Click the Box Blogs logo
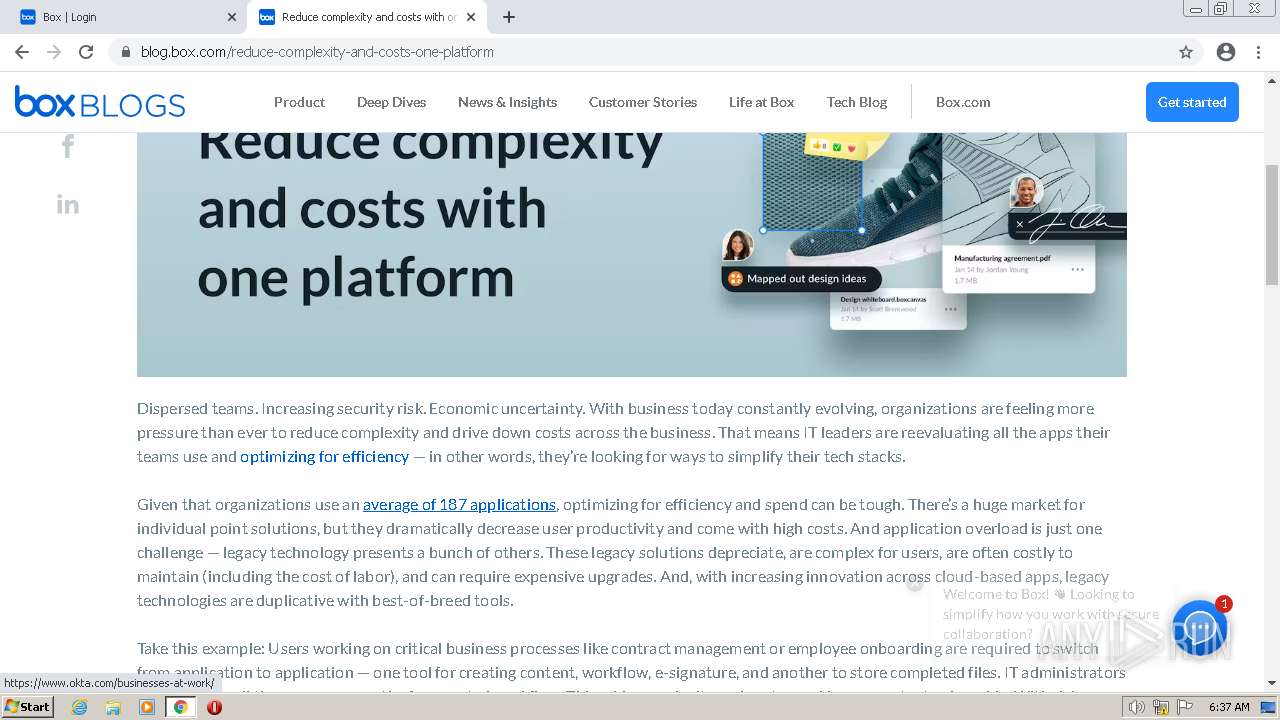Image resolution: width=1280 pixels, height=720 pixels. pos(100,102)
